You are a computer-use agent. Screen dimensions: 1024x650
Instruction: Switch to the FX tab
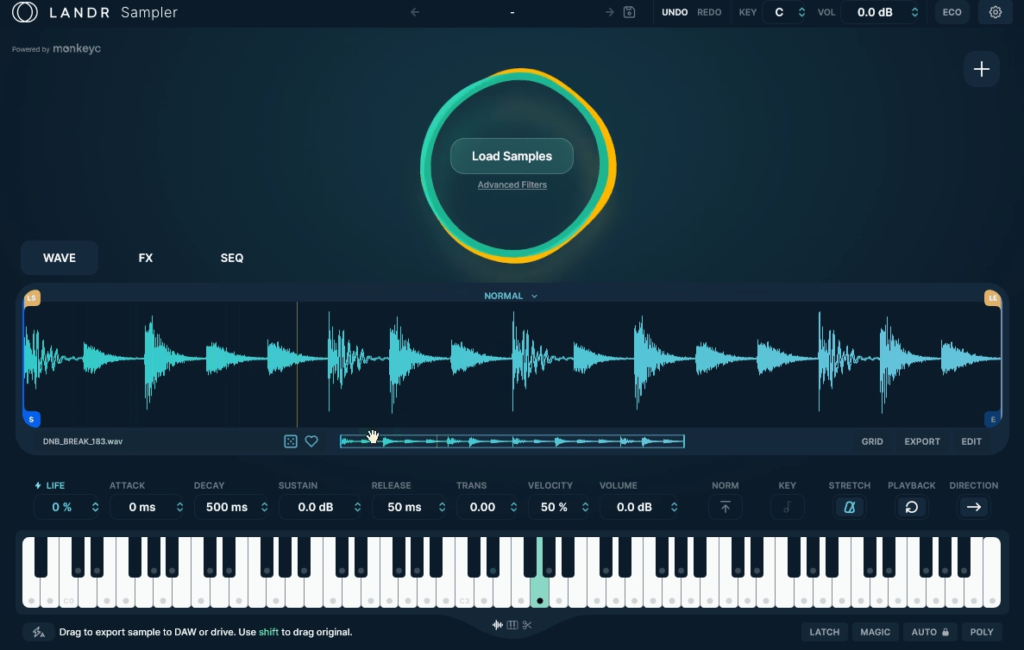(x=146, y=258)
